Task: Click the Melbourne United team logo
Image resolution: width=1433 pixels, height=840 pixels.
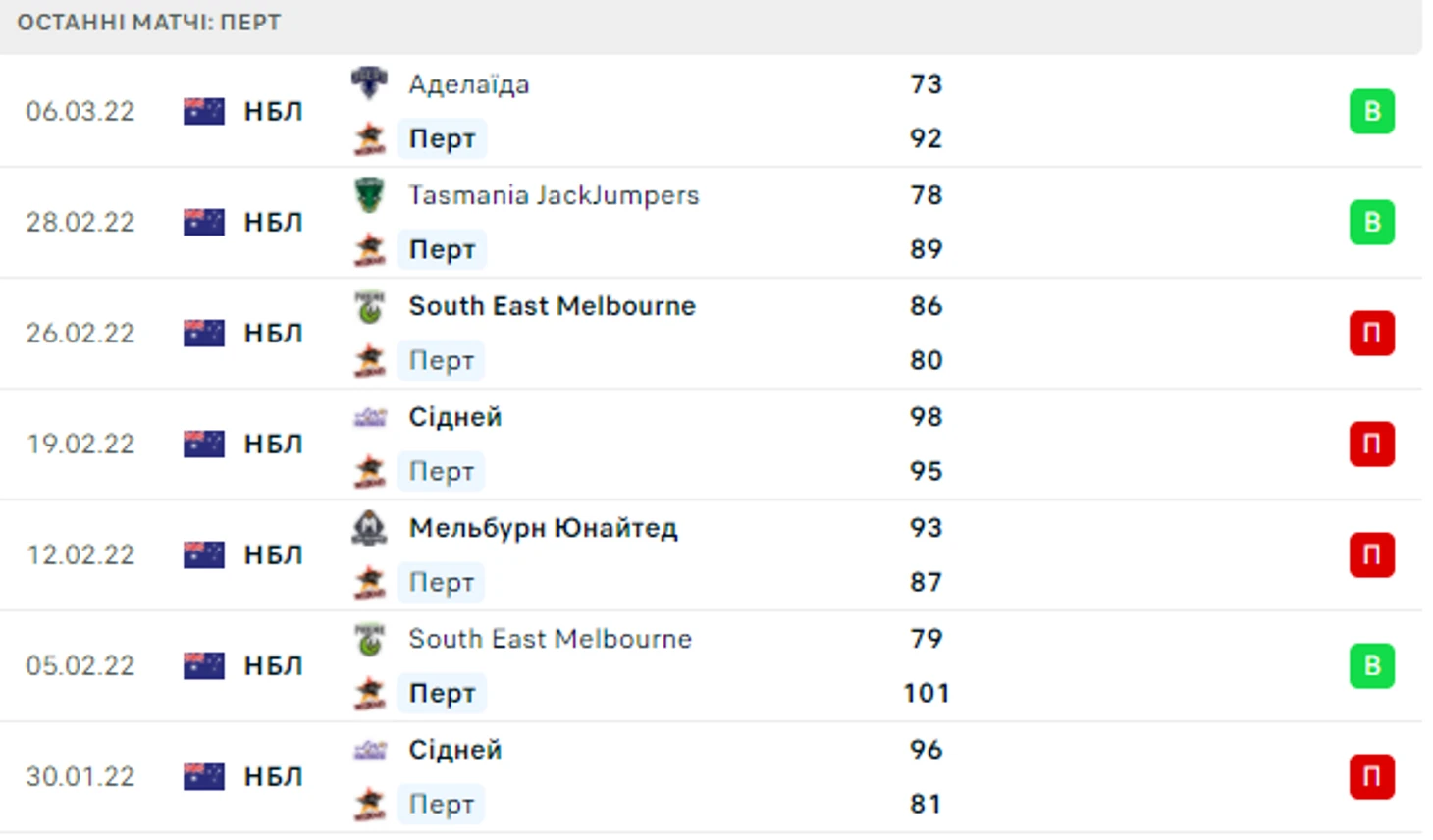Action: pyautogui.click(x=370, y=528)
